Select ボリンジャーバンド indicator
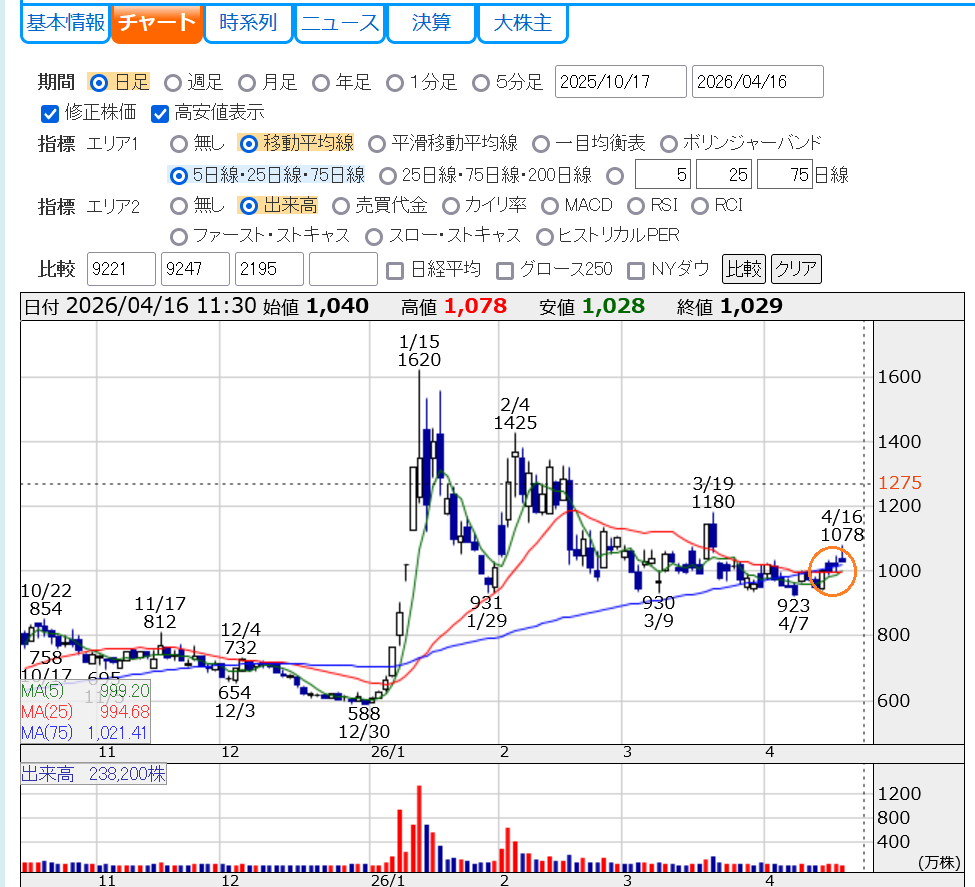This screenshot has height=887, width=975. coord(668,143)
